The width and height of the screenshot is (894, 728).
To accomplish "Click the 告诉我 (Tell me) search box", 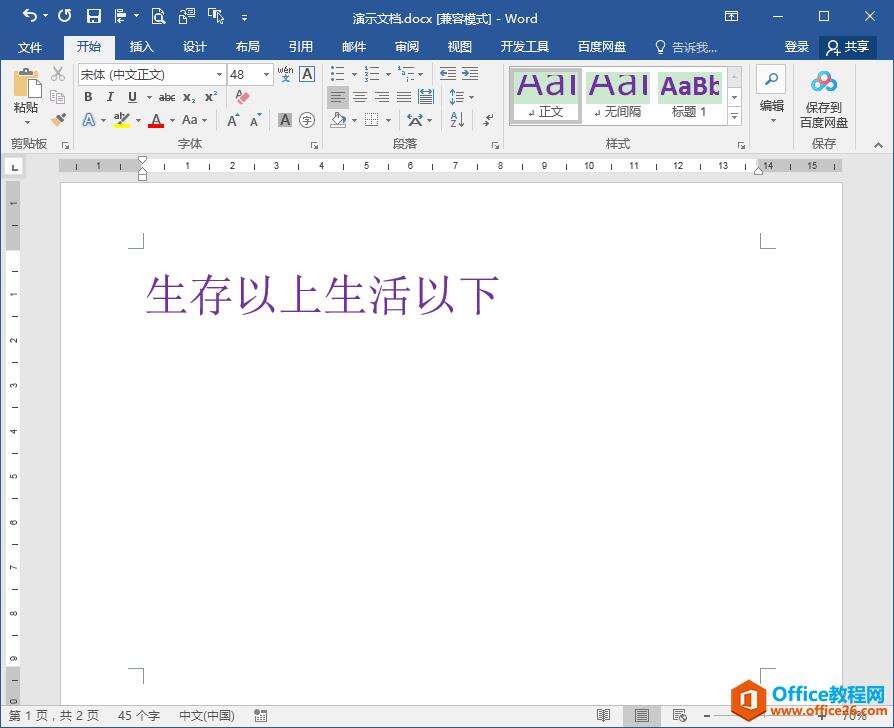I will point(686,47).
